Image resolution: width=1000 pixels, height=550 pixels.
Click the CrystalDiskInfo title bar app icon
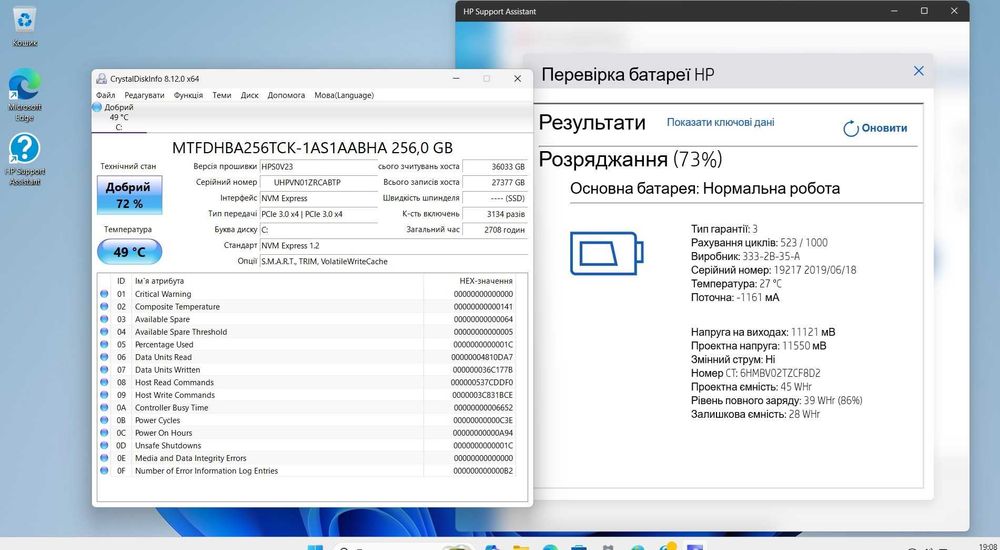pyautogui.click(x=101, y=78)
